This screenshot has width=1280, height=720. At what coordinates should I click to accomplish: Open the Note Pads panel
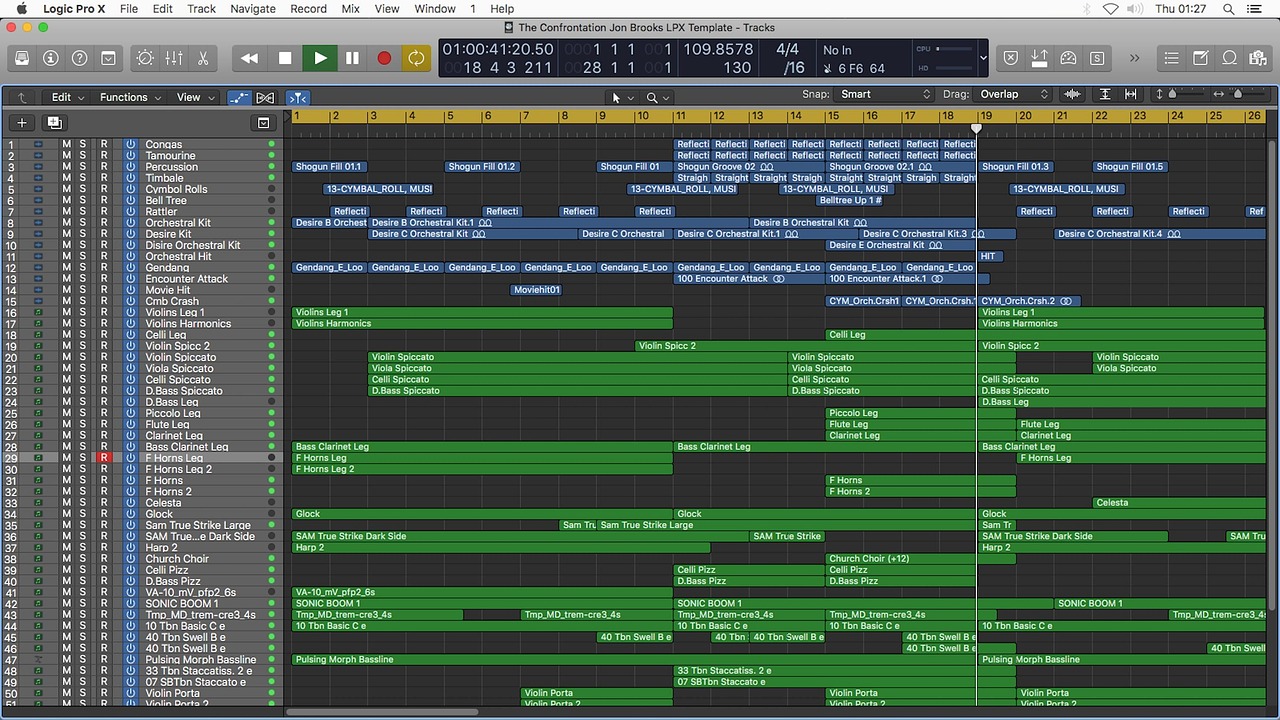[x=1201, y=58]
